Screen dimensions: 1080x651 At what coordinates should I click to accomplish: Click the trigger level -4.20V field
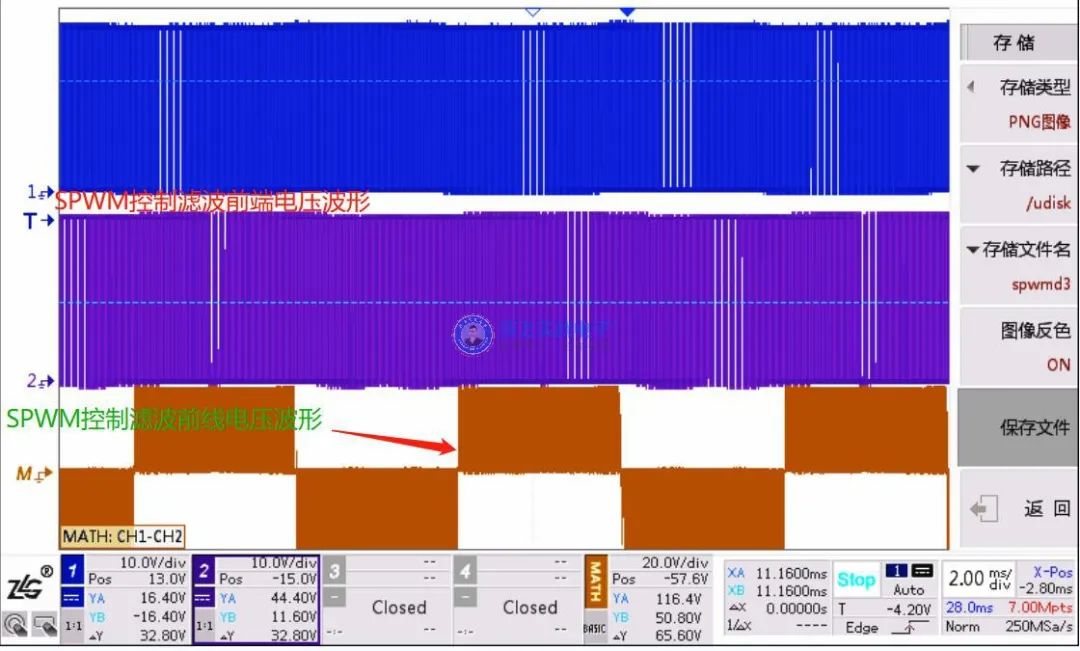pyautogui.click(x=908, y=610)
